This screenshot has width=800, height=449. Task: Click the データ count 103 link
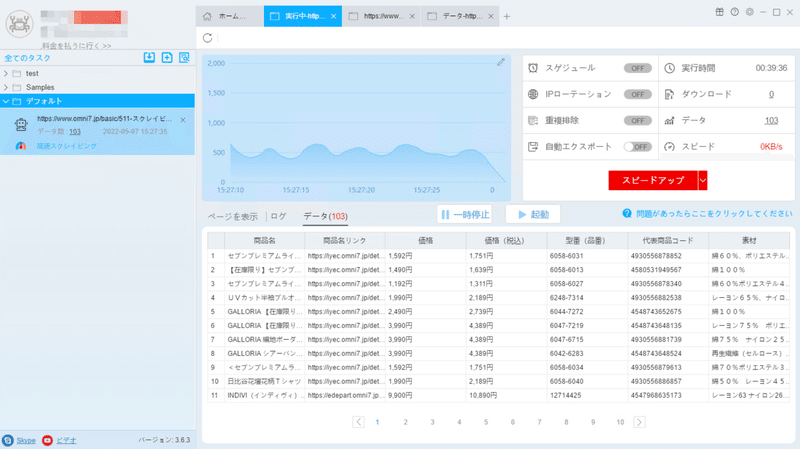click(771, 120)
